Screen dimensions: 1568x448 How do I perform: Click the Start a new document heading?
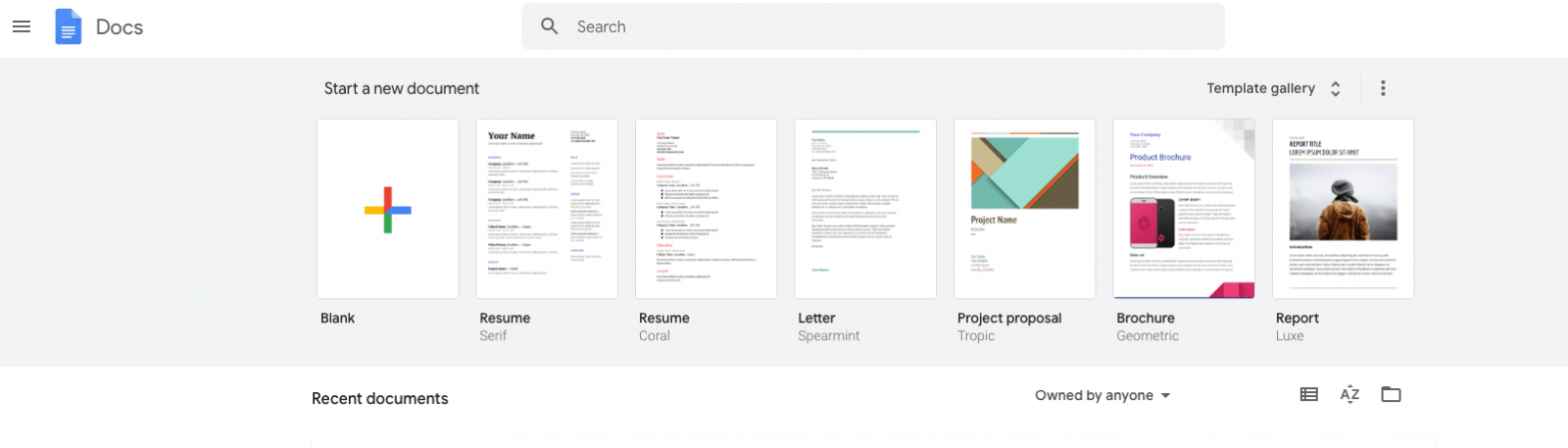pyautogui.click(x=402, y=88)
